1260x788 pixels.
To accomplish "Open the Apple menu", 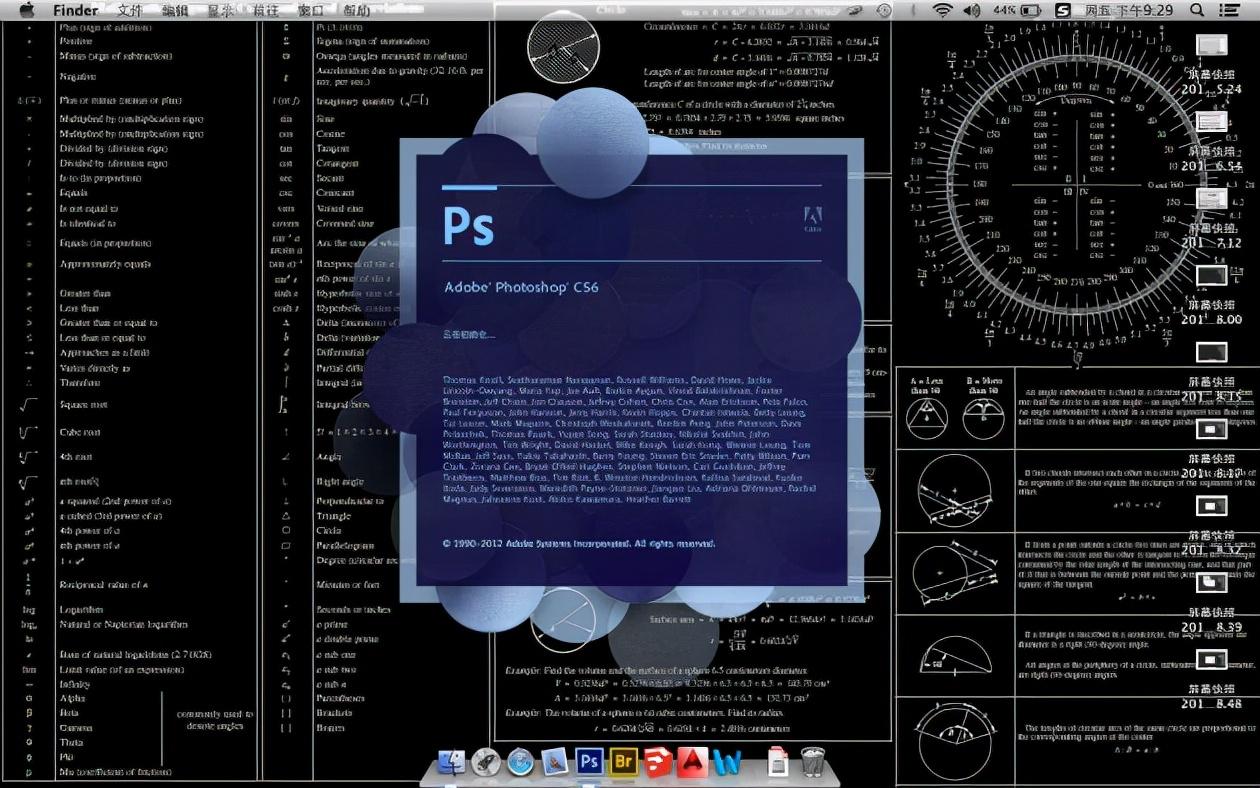I will point(26,10).
